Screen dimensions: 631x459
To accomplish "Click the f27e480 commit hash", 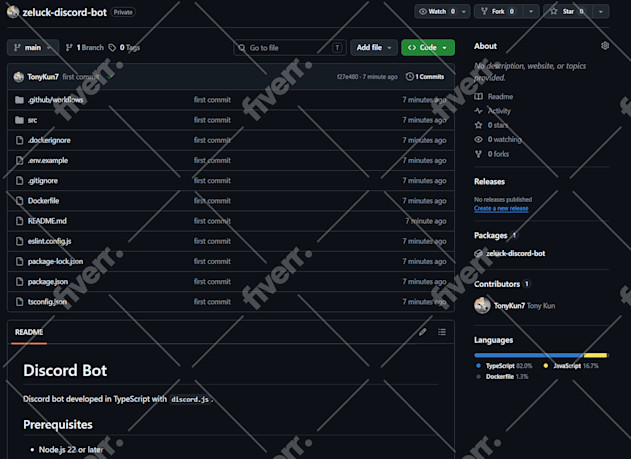I will 348,76.
